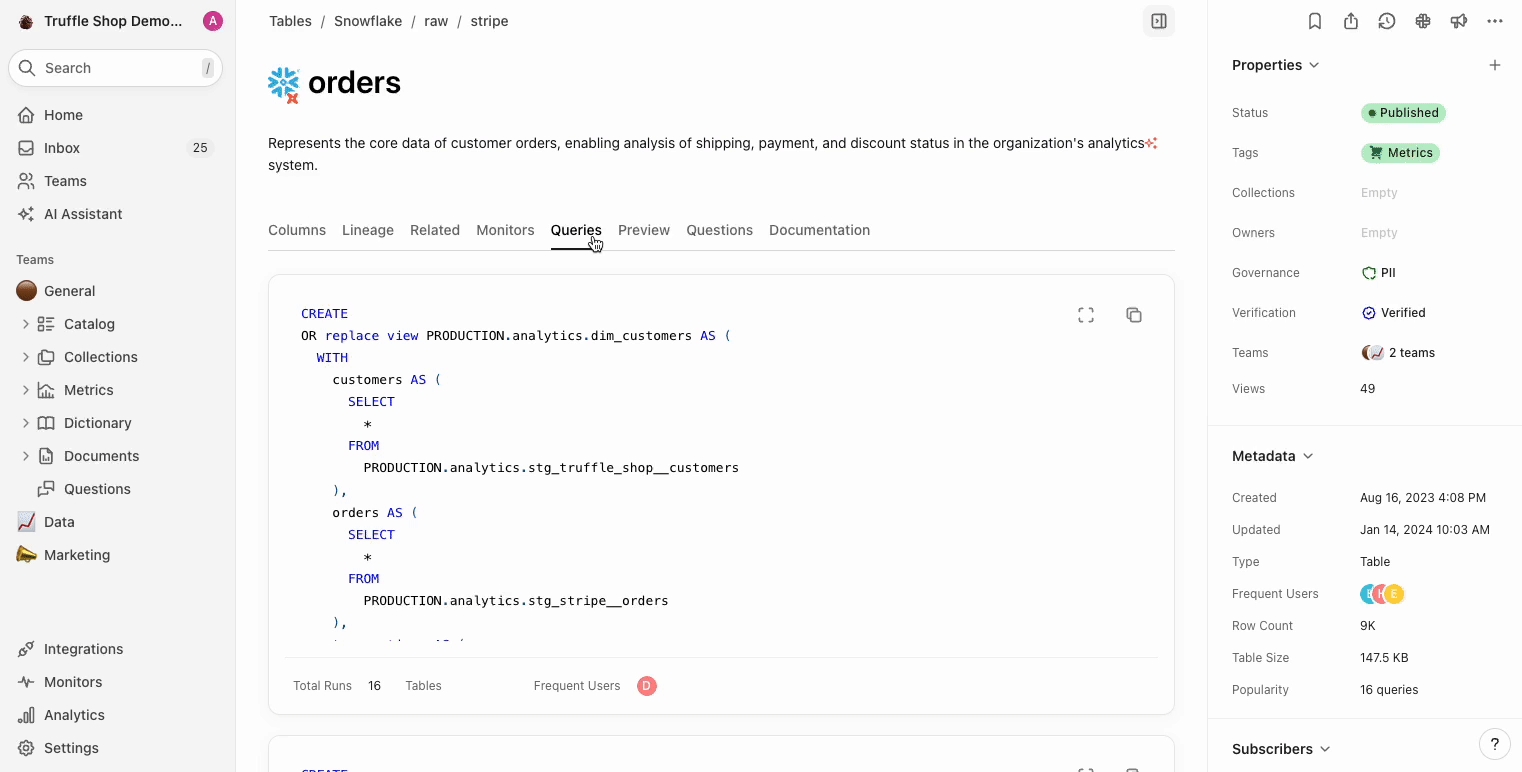Click the Snowflake breadcrumb link
Image resolution: width=1522 pixels, height=772 pixels.
[368, 21]
